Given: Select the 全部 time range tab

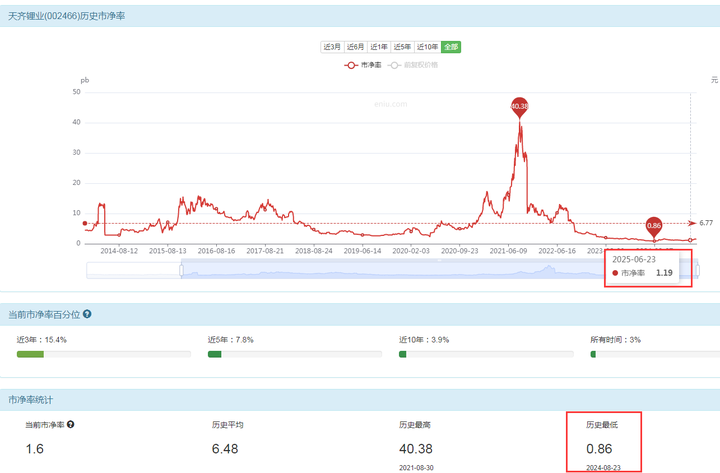Looking at the screenshot, I should [451, 47].
